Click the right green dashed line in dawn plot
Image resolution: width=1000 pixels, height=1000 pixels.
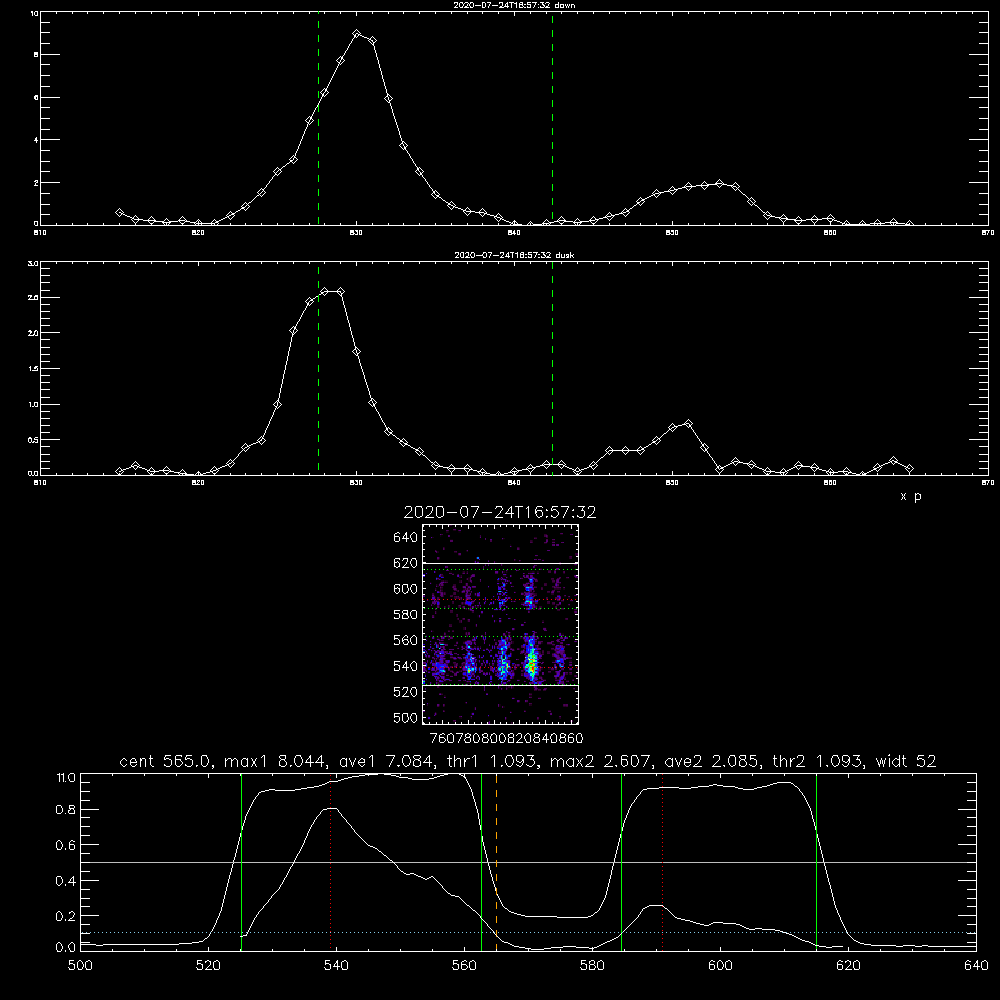(552, 119)
